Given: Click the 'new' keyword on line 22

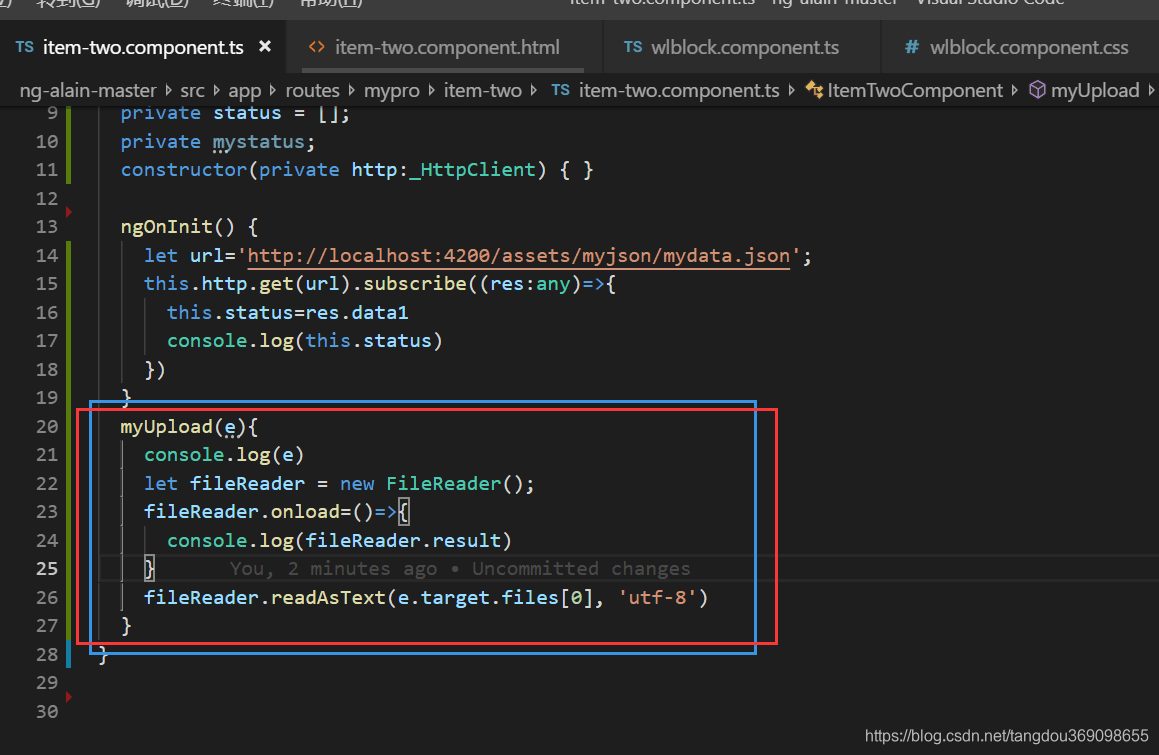Looking at the screenshot, I should pyautogui.click(x=357, y=483).
